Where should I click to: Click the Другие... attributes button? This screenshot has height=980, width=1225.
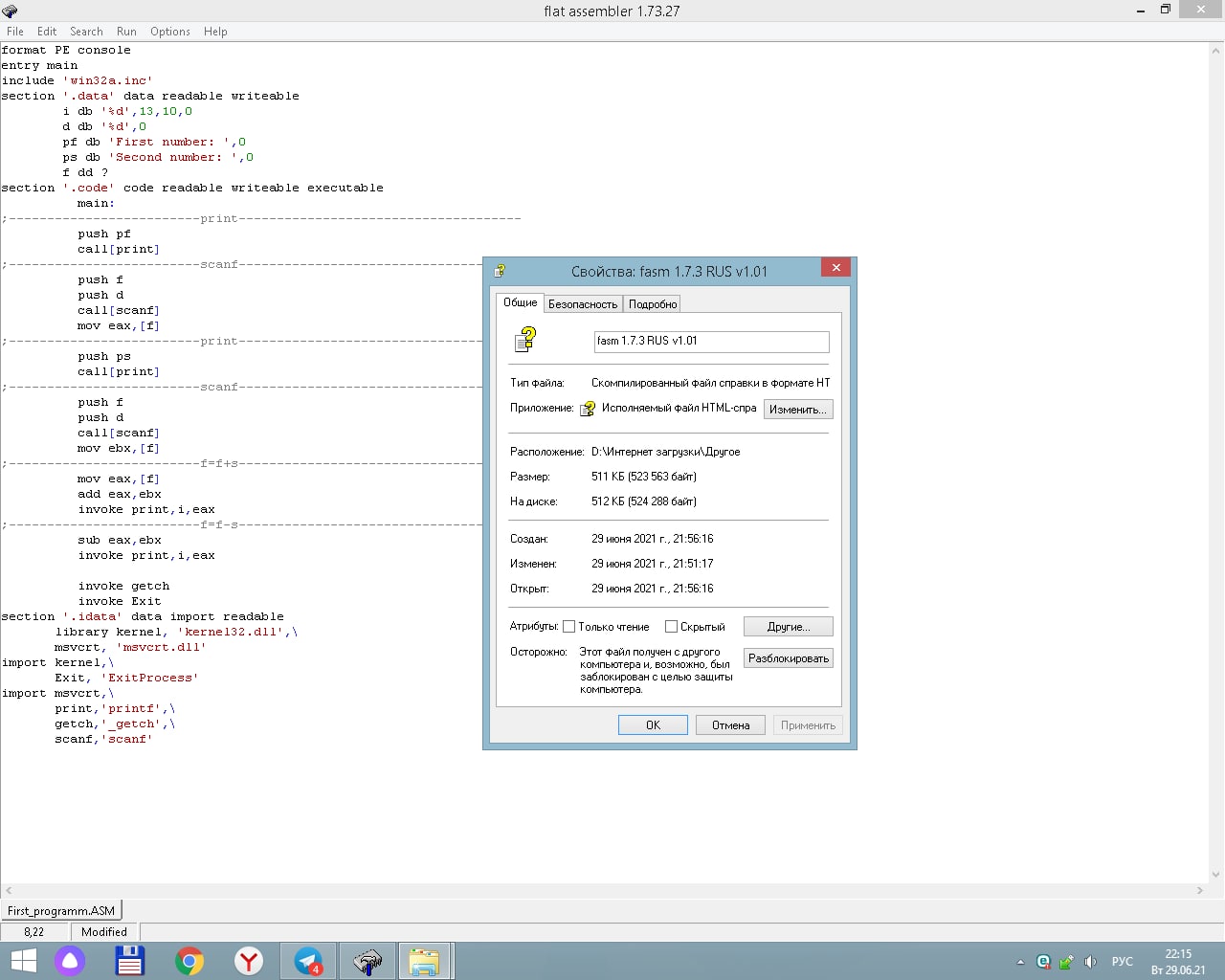coord(789,627)
